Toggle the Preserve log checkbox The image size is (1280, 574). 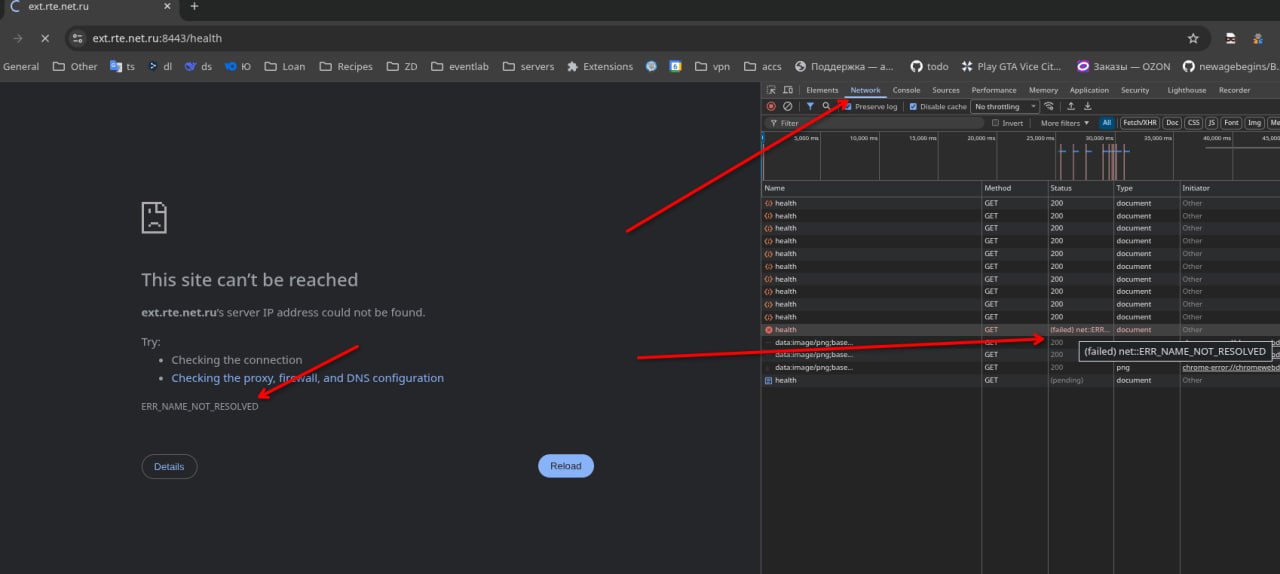[847, 106]
